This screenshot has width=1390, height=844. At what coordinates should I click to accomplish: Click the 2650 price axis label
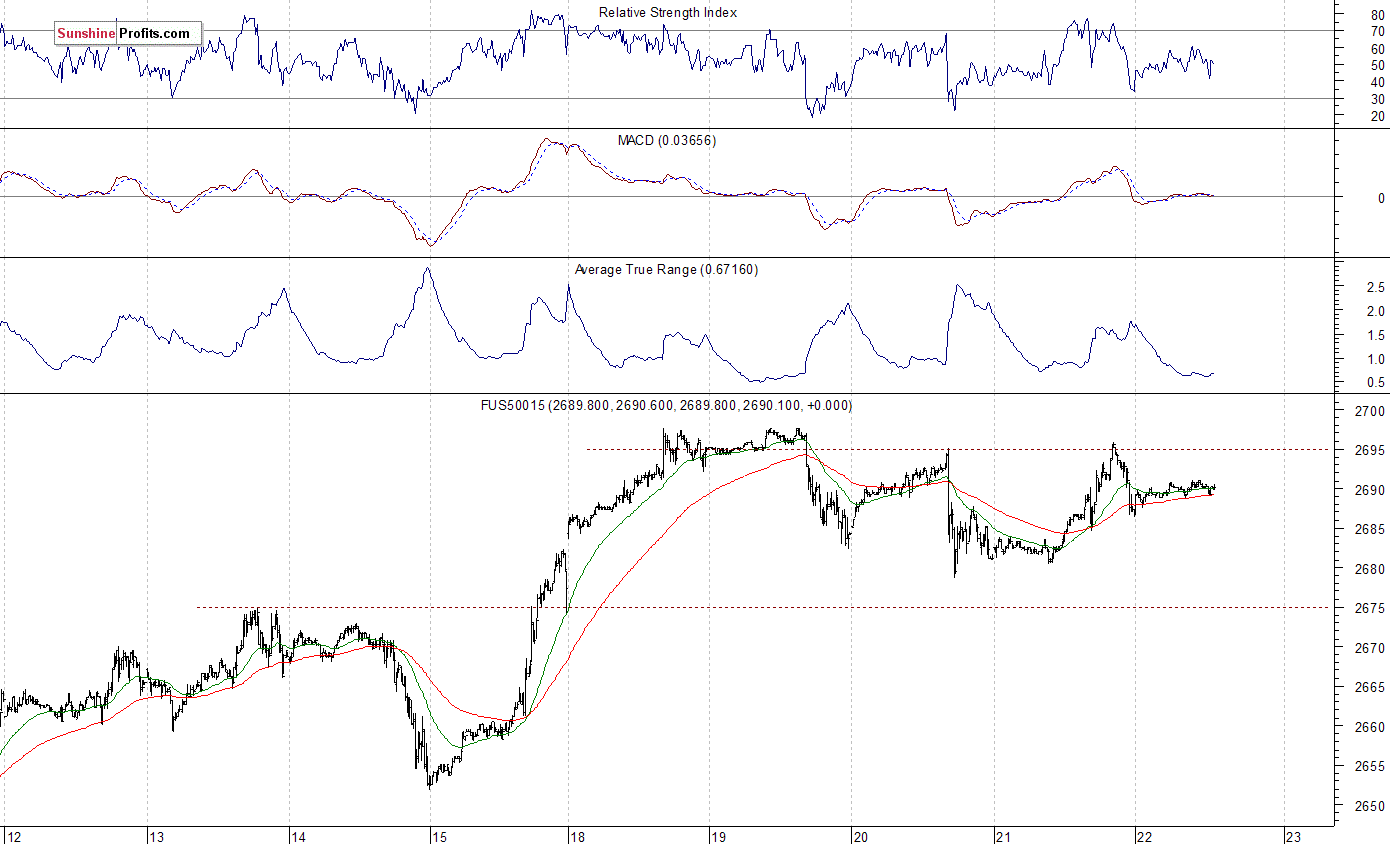click(1372, 806)
